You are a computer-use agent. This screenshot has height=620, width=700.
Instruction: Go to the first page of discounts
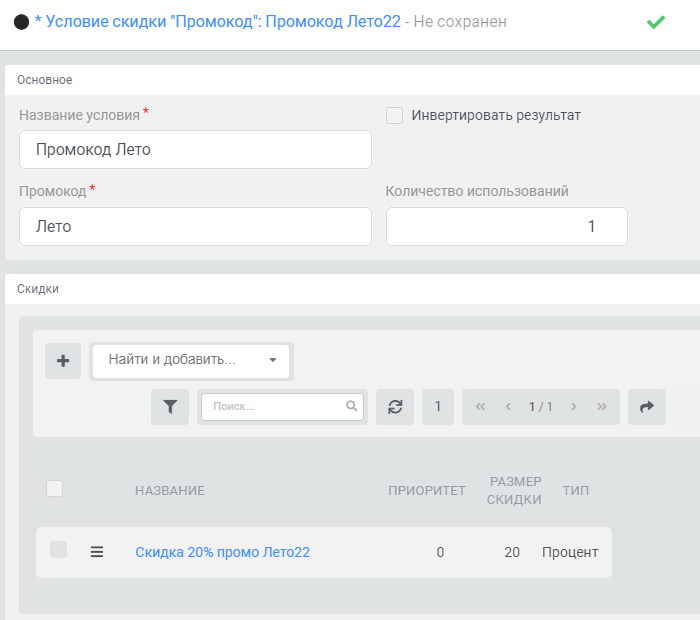(x=480, y=407)
